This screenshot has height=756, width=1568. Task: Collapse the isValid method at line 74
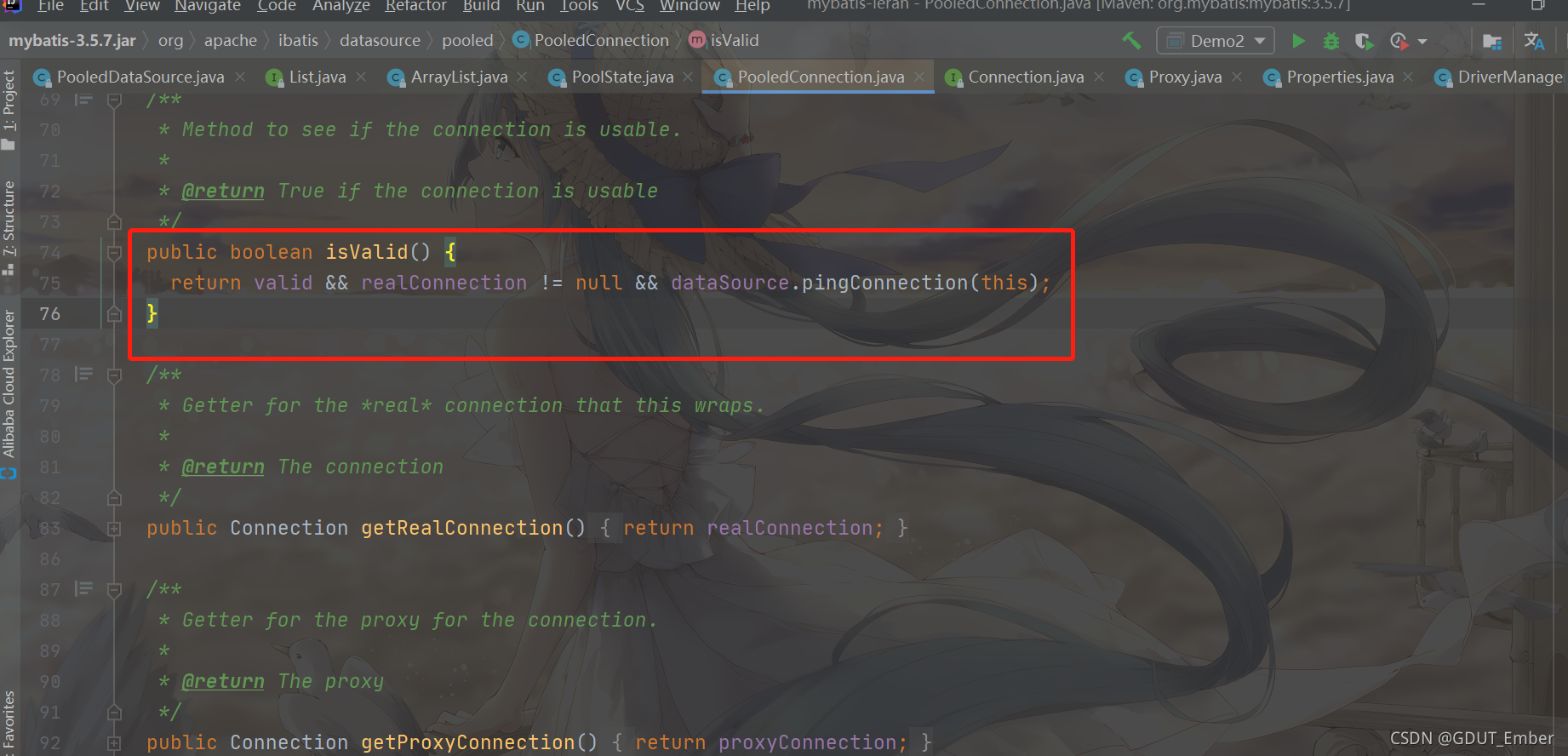114,252
